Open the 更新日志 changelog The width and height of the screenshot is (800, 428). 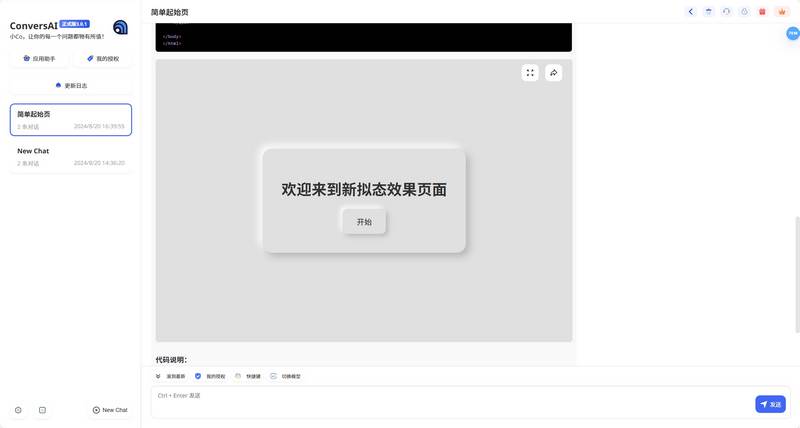point(70,85)
